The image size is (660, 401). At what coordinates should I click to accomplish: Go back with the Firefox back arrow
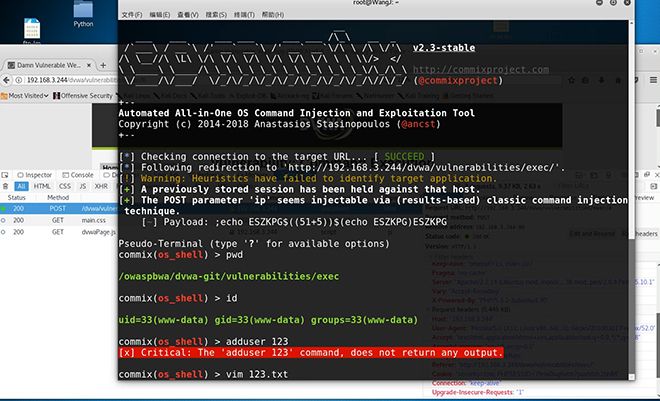click(x=6, y=80)
